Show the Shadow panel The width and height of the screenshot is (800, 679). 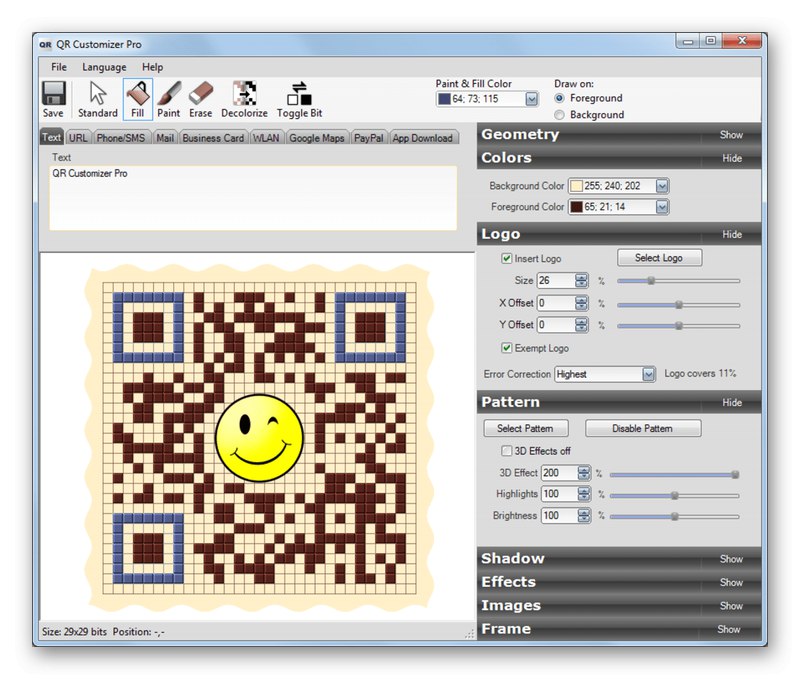(x=731, y=558)
